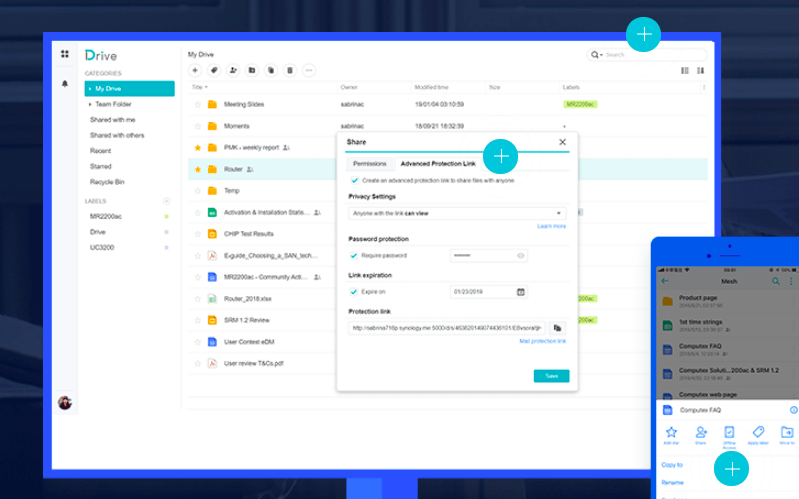Tap Apply label on the phone sheet
The width and height of the screenshot is (799, 499).
click(758, 435)
